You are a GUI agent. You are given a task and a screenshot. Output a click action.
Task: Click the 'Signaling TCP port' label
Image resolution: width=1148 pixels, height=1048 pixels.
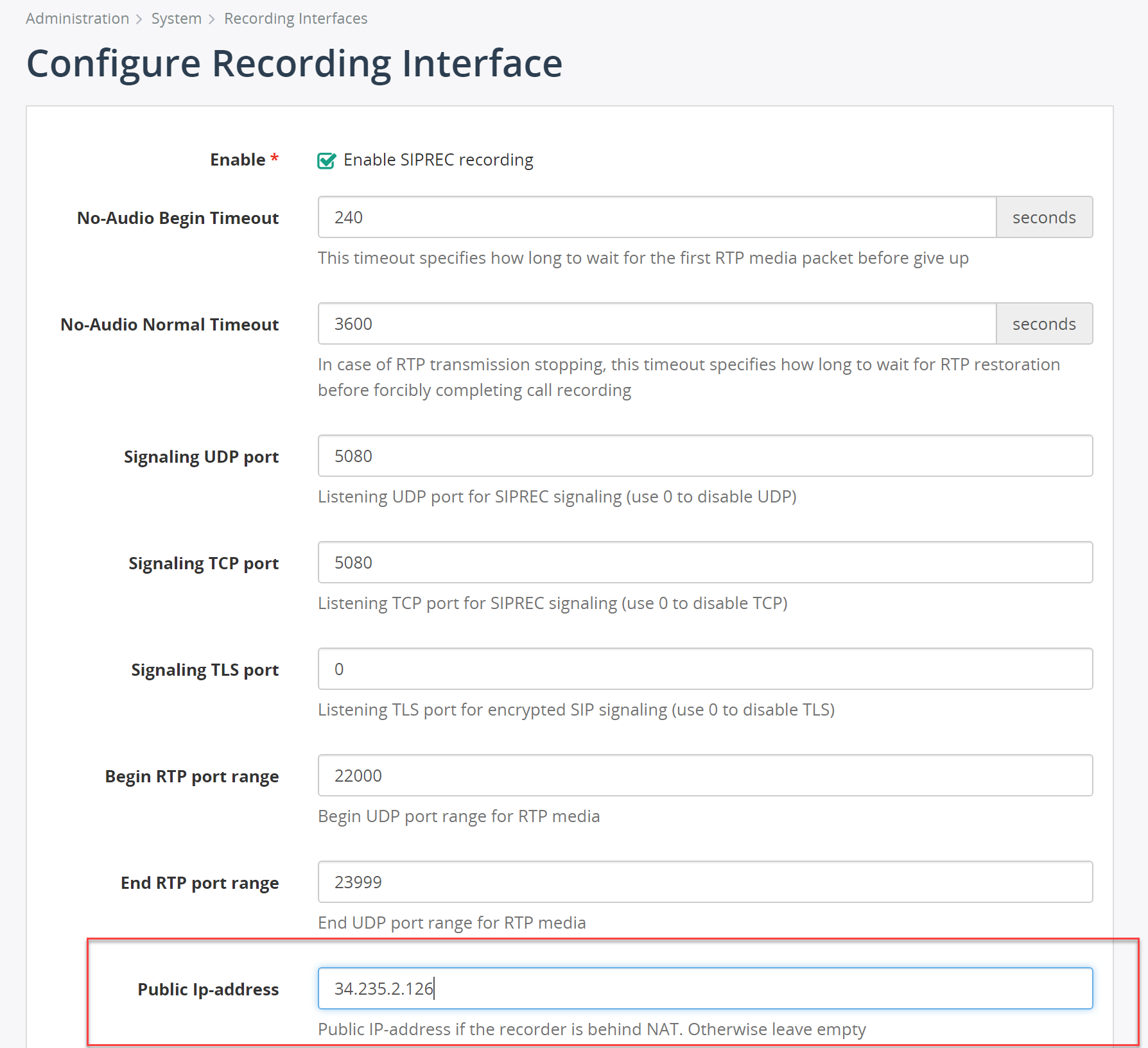click(204, 563)
